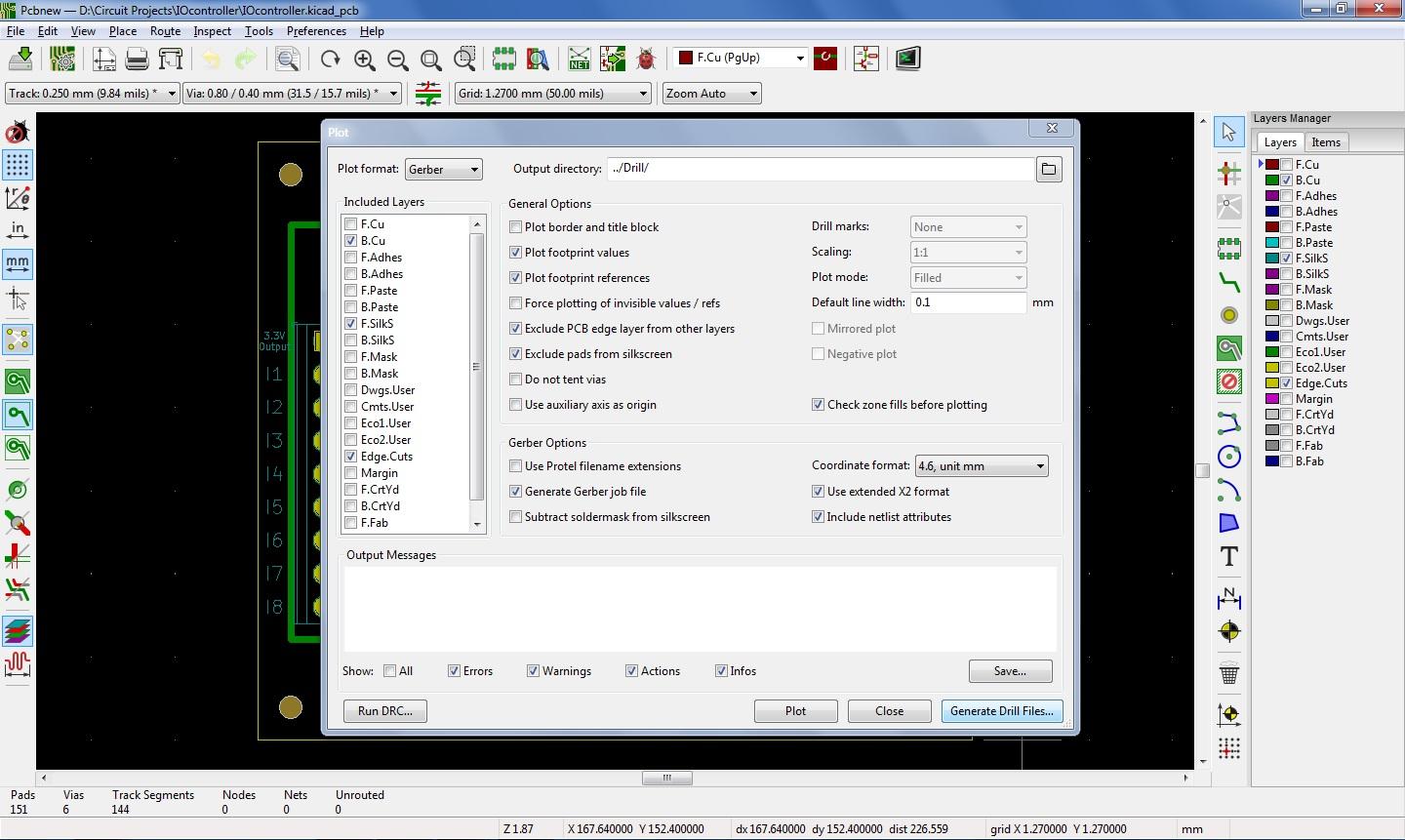
Task: Select the Add Dimension tool
Action: 1229,597
